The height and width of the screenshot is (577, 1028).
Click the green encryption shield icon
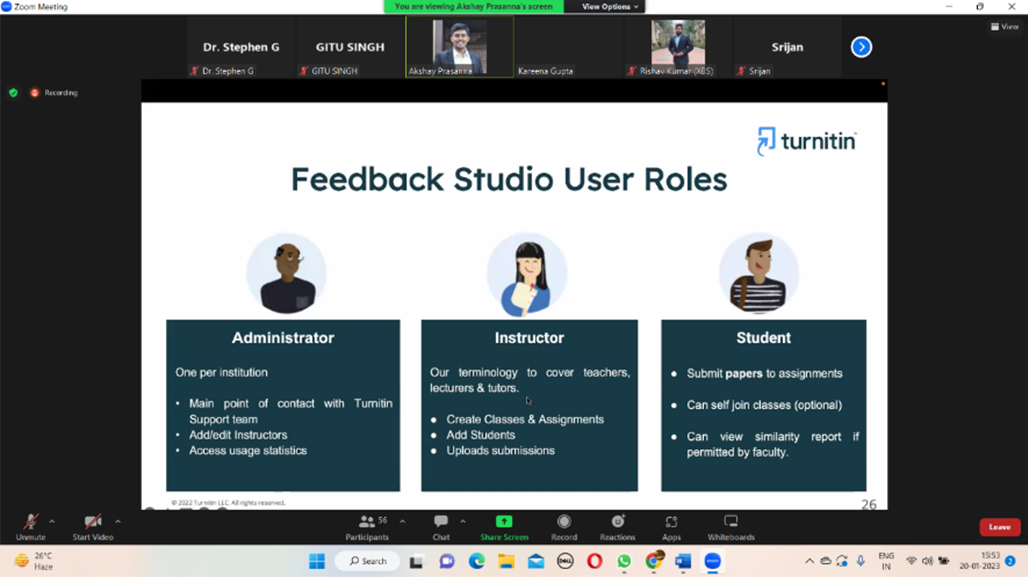click(13, 92)
